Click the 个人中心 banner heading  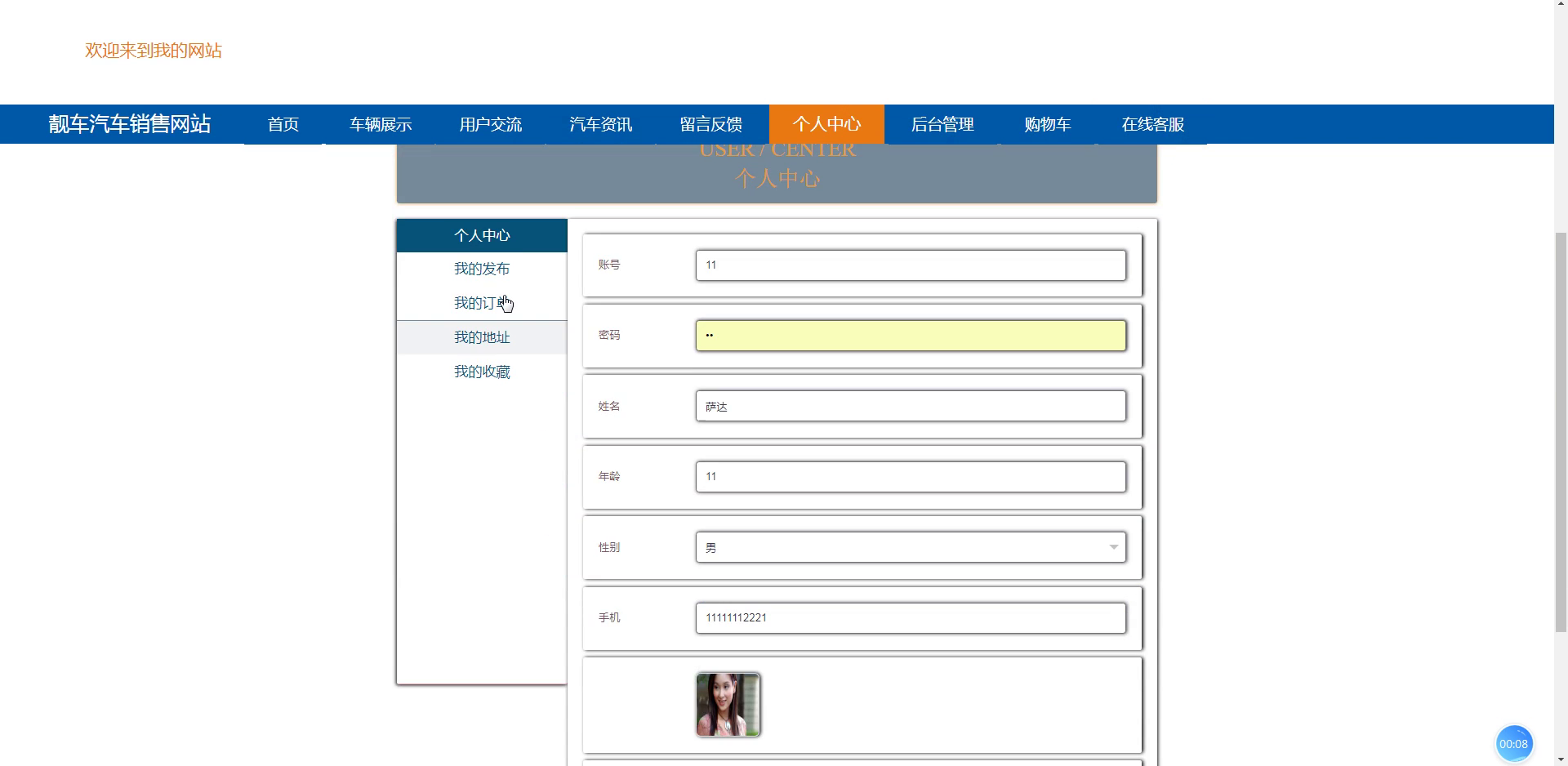coord(777,179)
